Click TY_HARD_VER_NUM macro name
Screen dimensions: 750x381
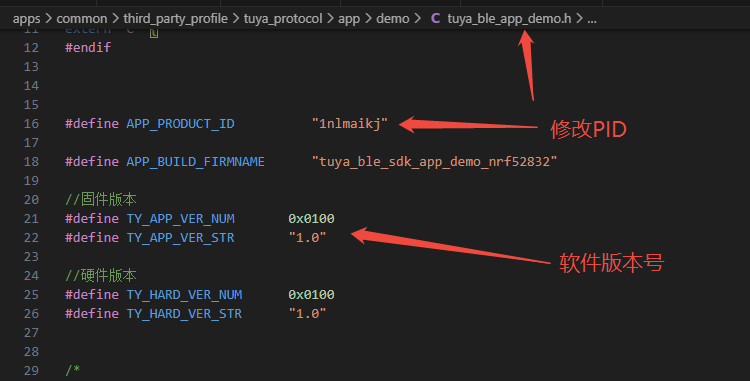[184, 294]
